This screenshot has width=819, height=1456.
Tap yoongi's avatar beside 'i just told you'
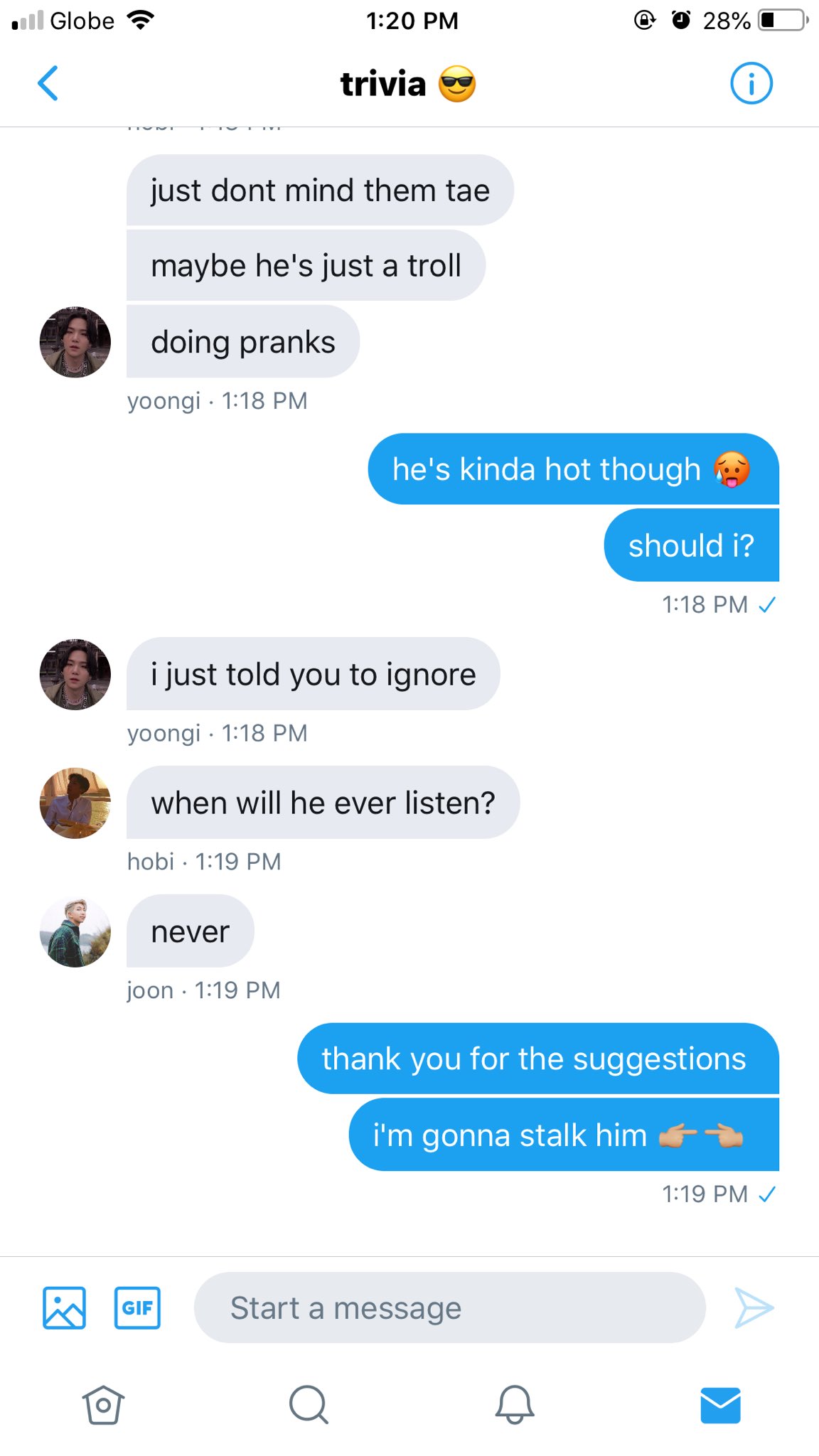[x=75, y=674]
